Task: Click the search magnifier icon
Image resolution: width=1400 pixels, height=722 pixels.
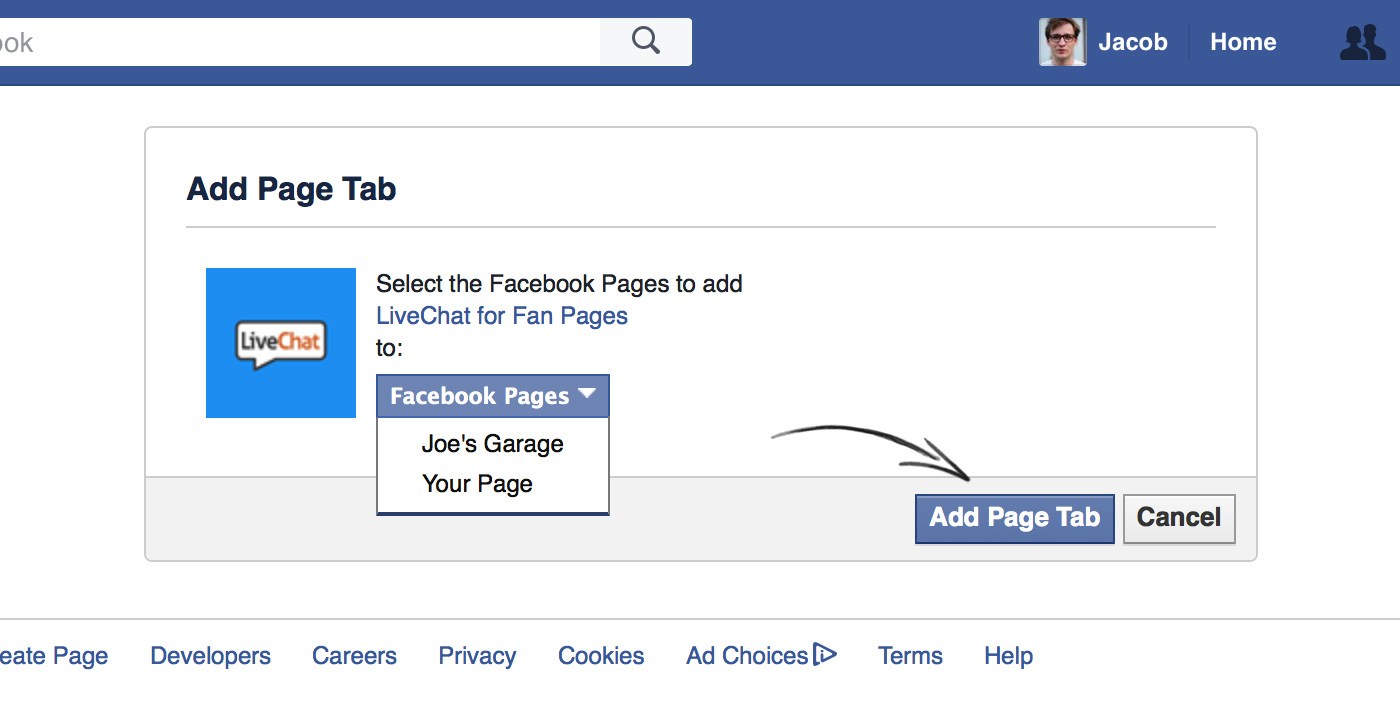Action: (646, 41)
